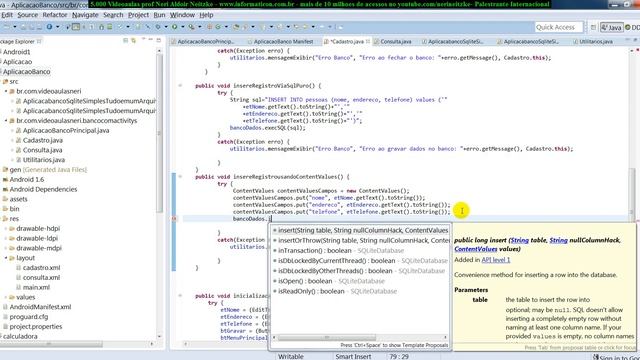Open the Project menu
The height and width of the screenshot is (360, 640).
point(138,15)
